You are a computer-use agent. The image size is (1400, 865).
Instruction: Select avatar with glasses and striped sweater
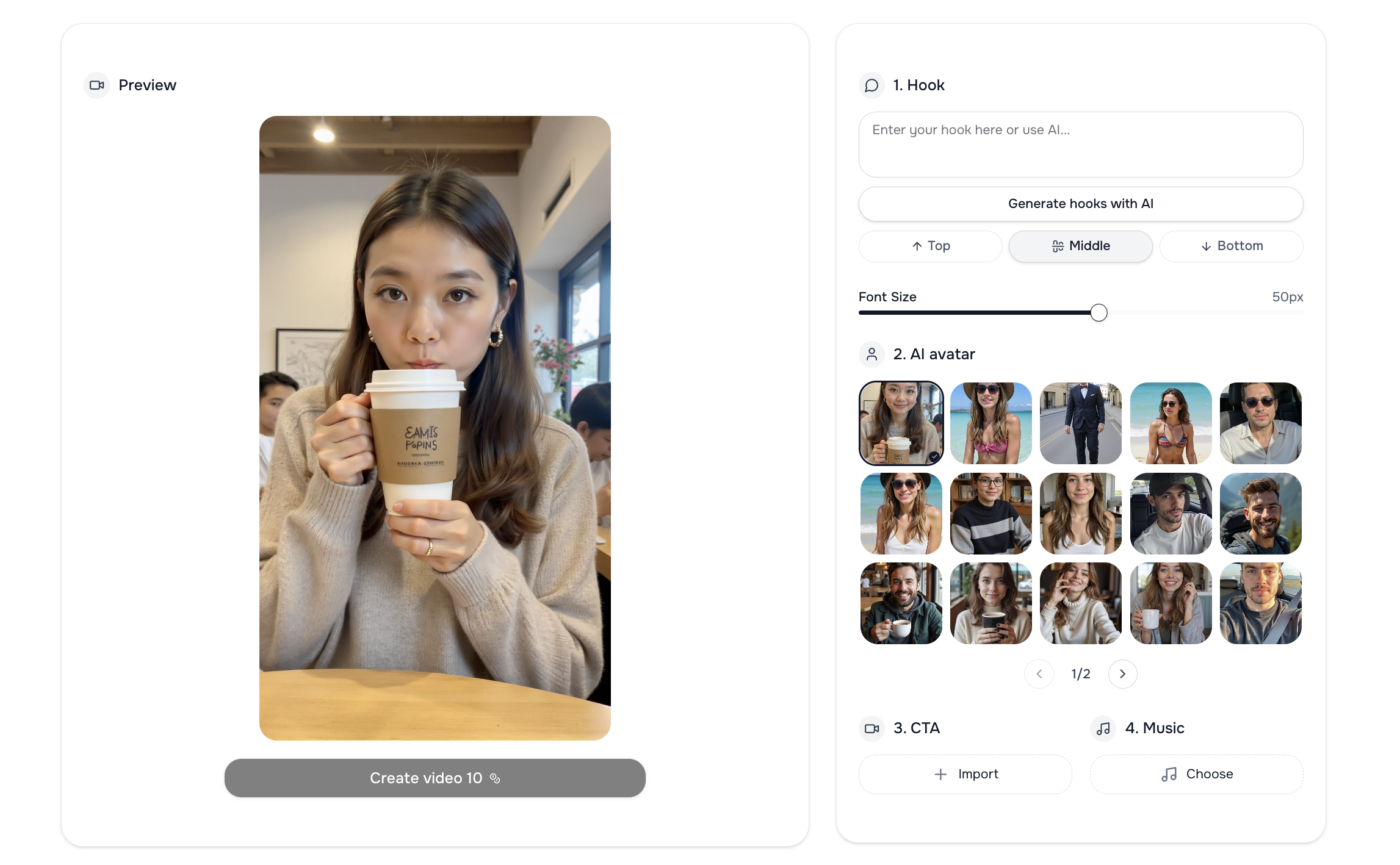point(990,514)
